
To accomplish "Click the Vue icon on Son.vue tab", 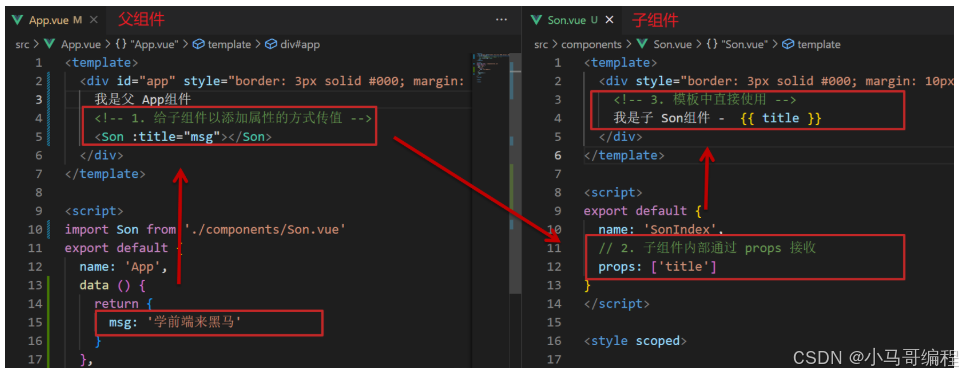I will [537, 20].
